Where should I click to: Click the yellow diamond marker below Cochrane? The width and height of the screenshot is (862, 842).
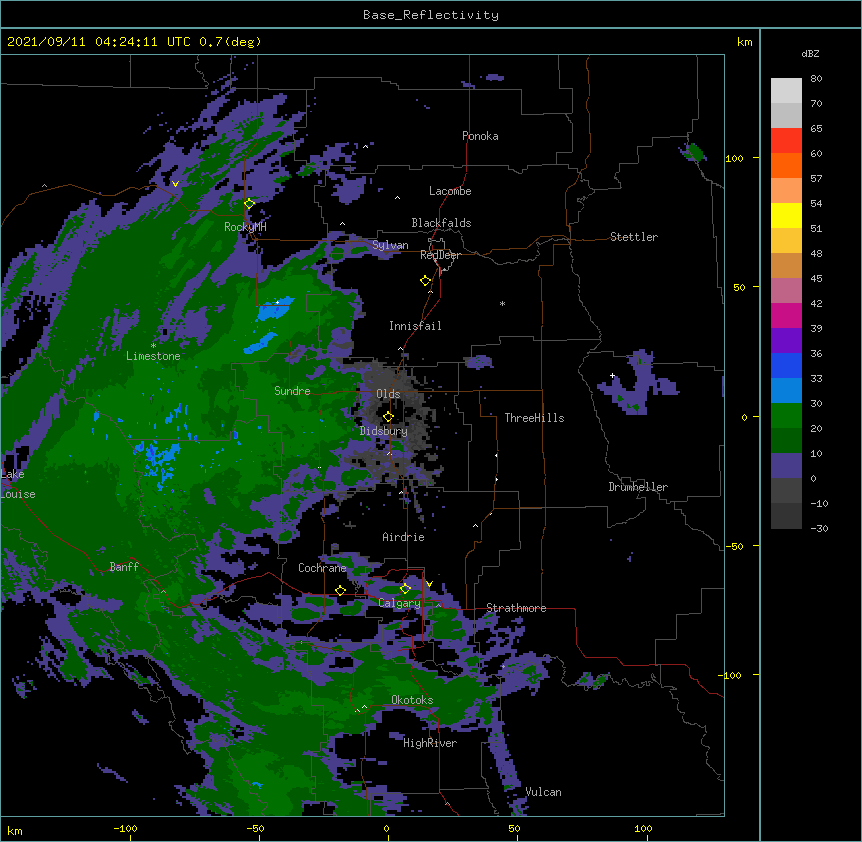coord(340,591)
